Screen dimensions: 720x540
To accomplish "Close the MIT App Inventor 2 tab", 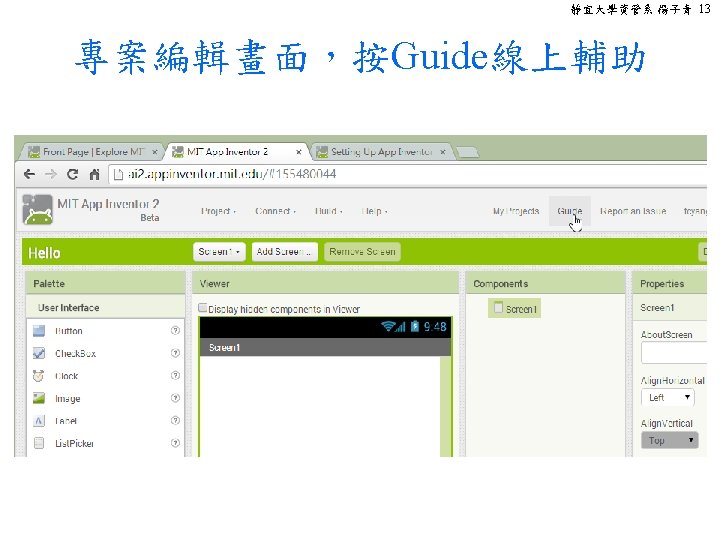I will tap(298, 152).
